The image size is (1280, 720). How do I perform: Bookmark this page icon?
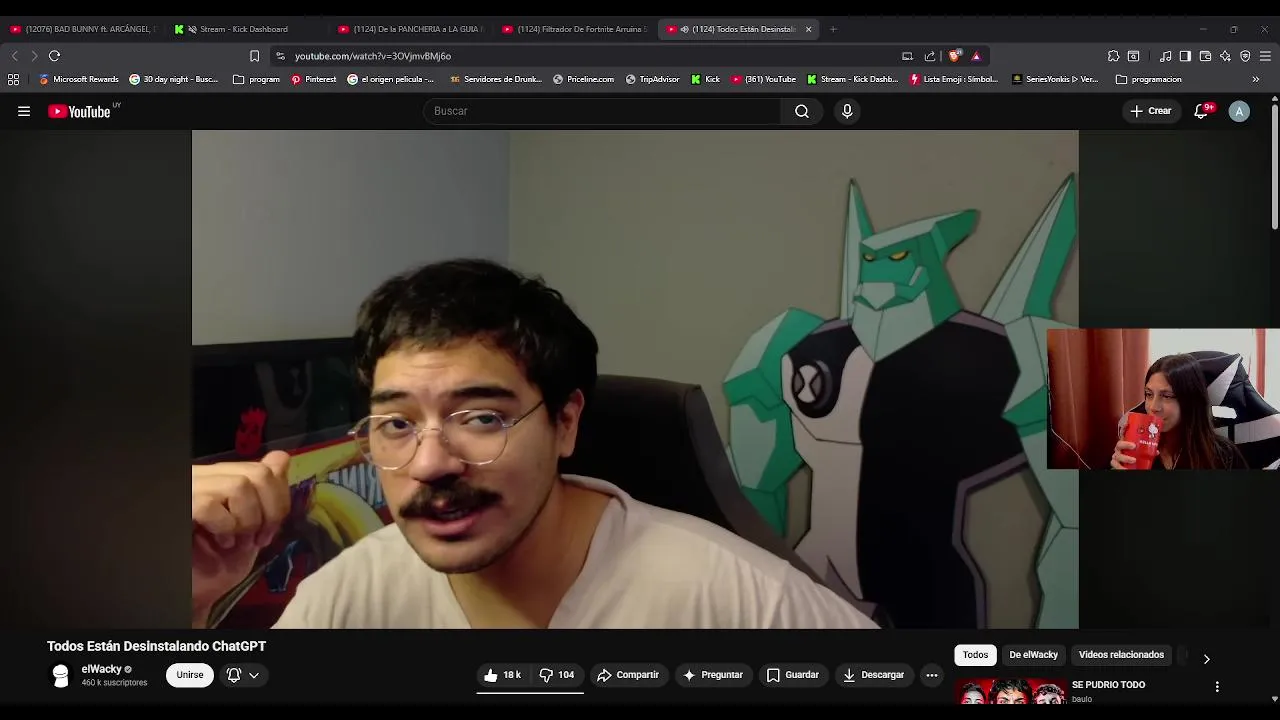click(254, 56)
